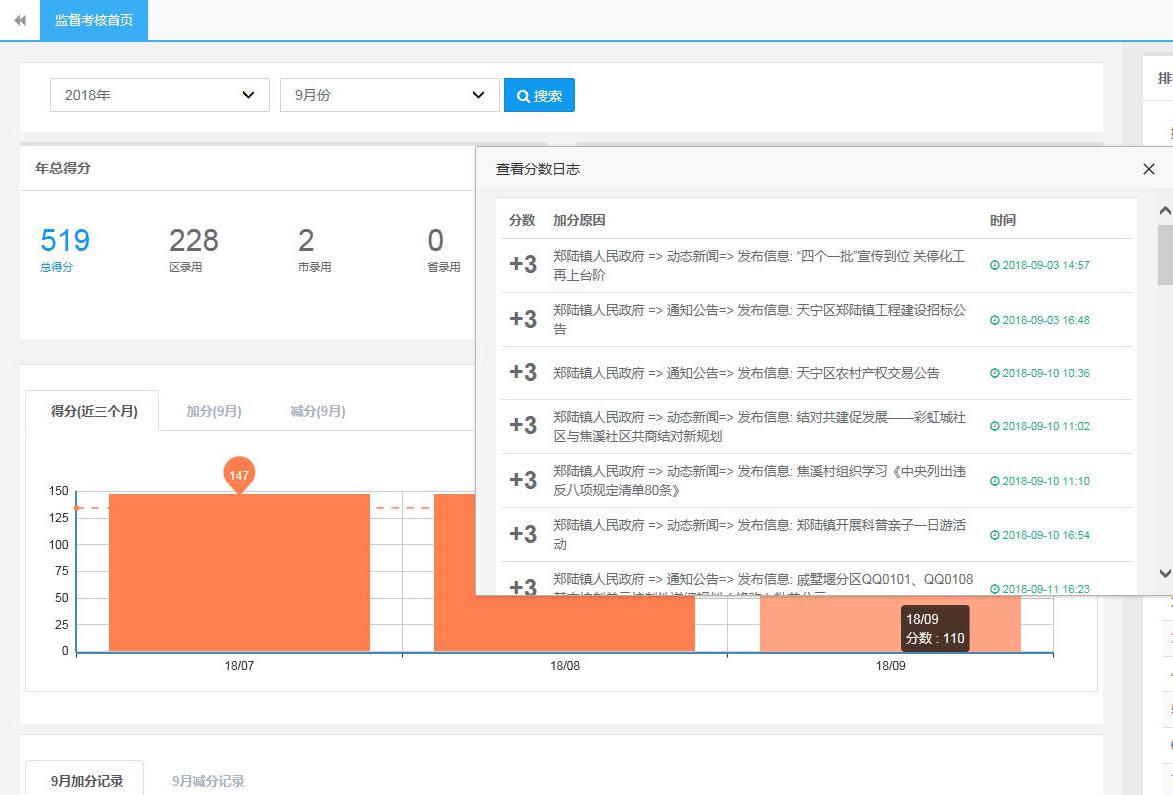Click the scroll down arrow in score log
The width and height of the screenshot is (1173, 795).
click(1165, 574)
